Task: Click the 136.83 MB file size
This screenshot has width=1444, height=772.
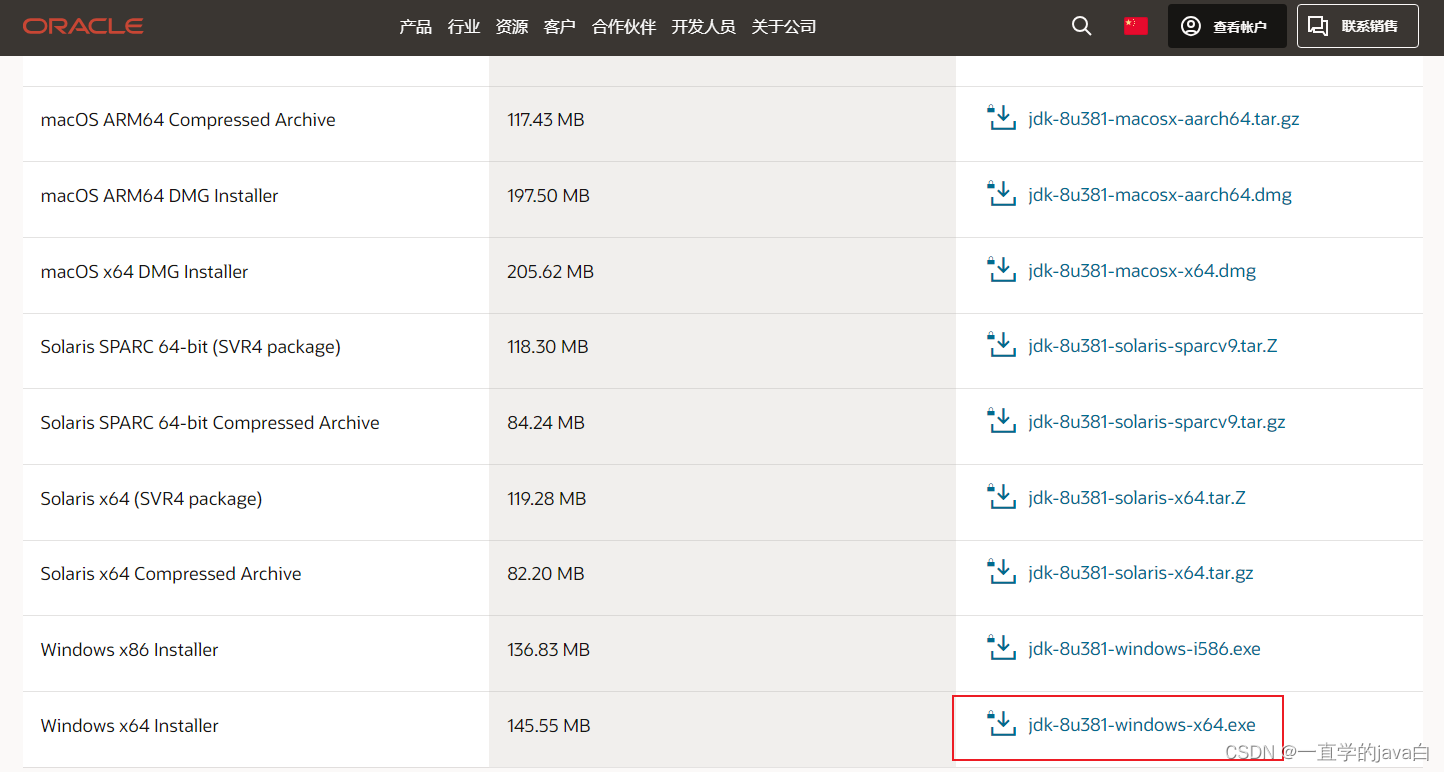Action: (x=549, y=650)
